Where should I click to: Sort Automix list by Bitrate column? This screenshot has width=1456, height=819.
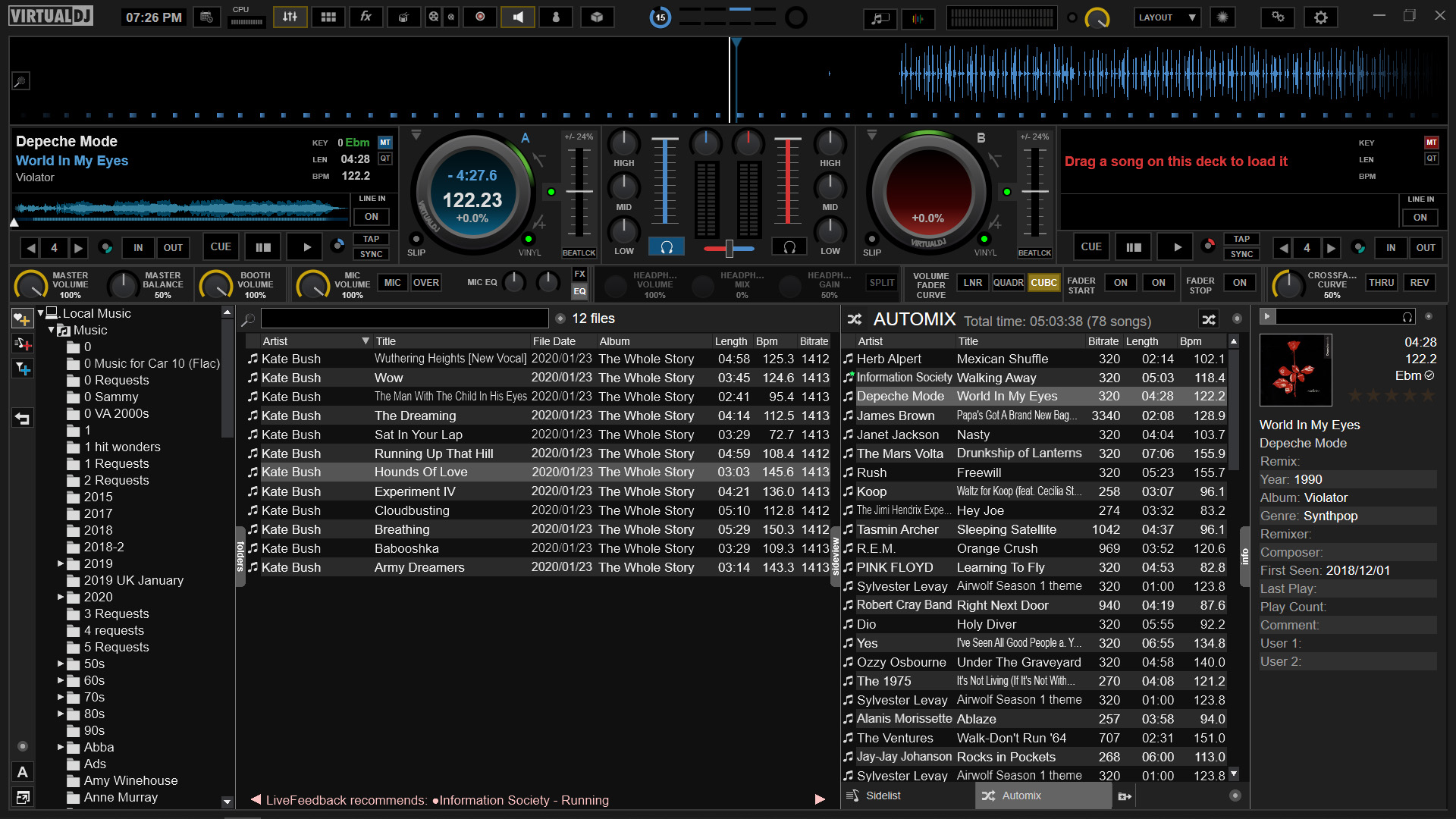(x=1103, y=341)
